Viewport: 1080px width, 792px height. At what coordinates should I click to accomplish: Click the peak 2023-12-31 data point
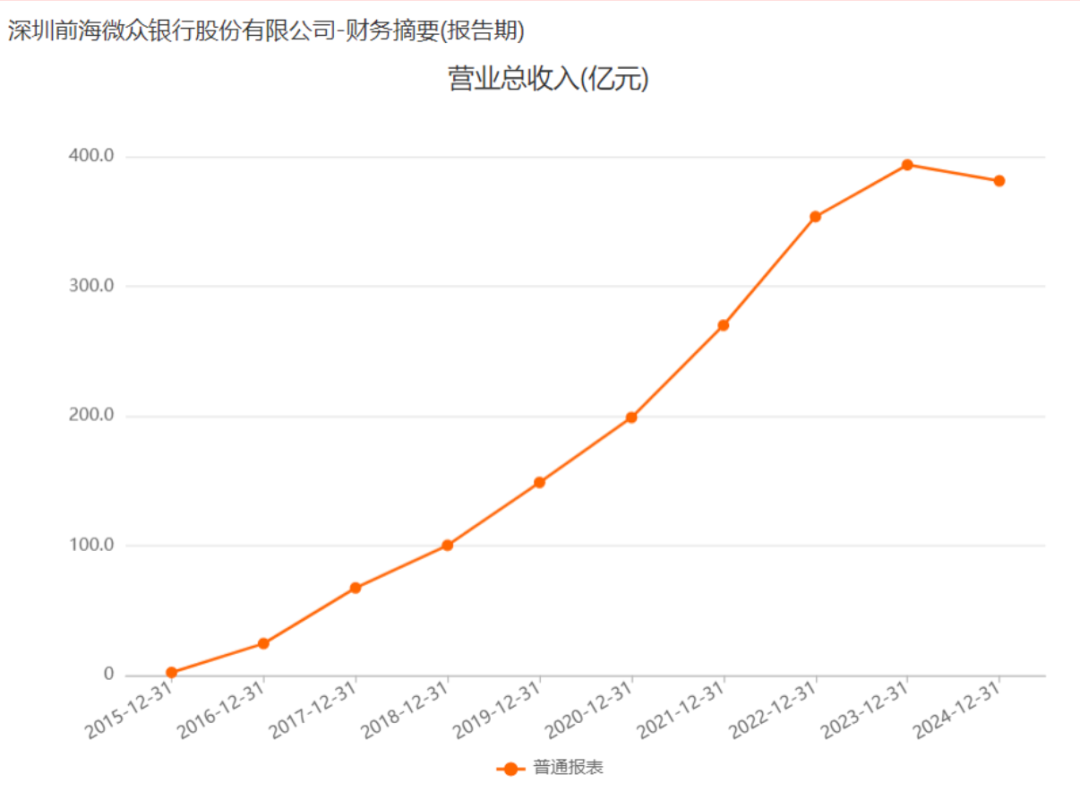tap(907, 165)
